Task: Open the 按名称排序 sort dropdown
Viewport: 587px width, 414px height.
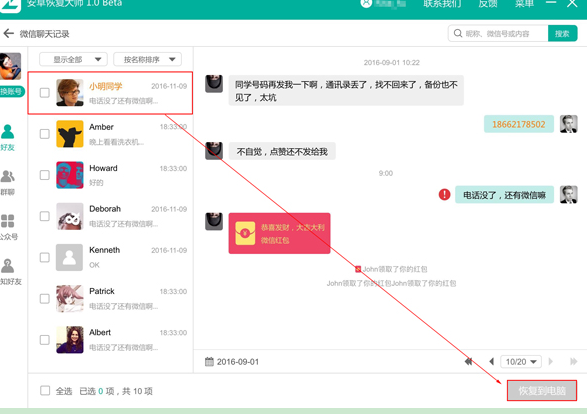Action: pyautogui.click(x=147, y=59)
